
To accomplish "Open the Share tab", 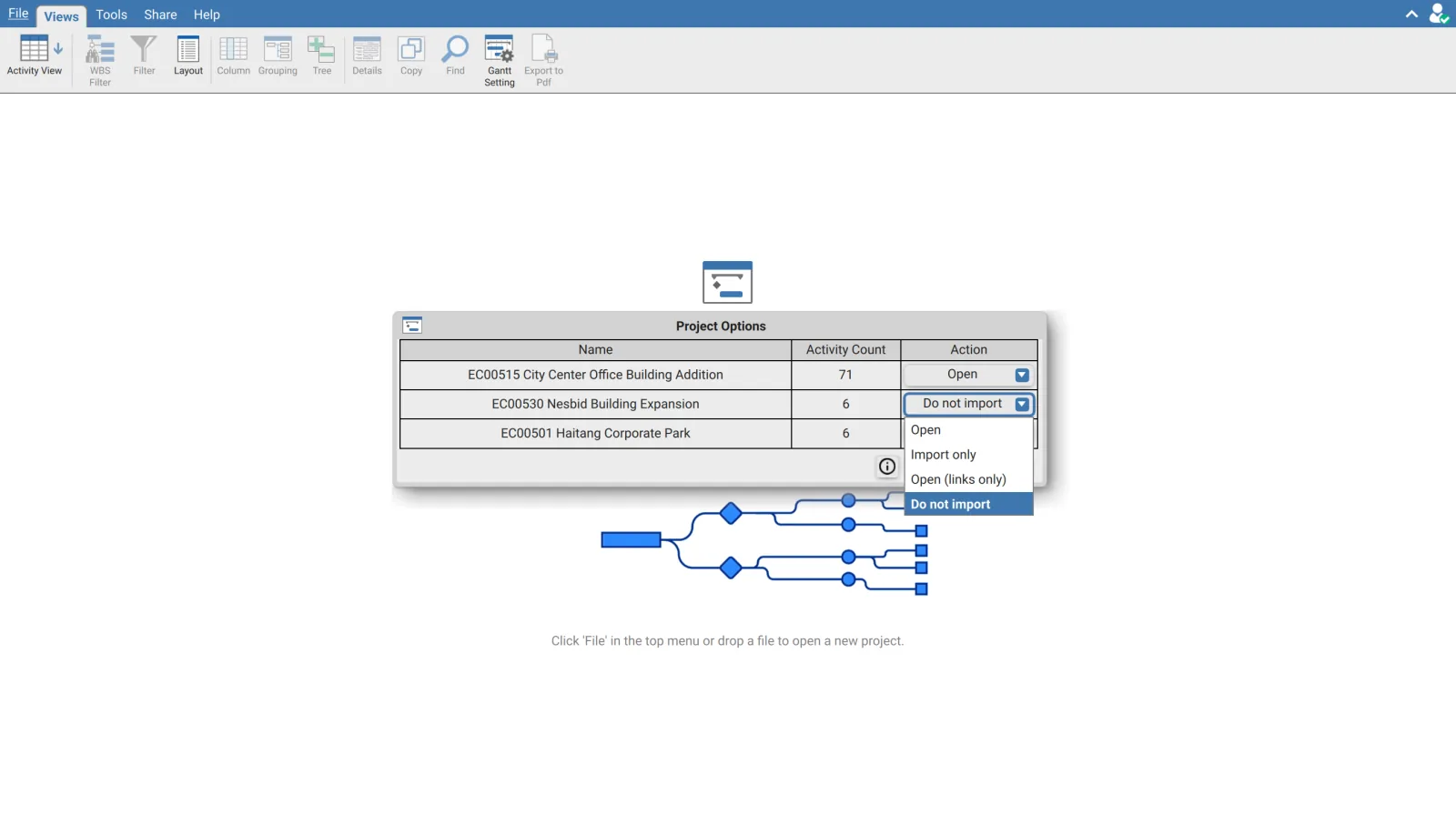I will coord(160,15).
